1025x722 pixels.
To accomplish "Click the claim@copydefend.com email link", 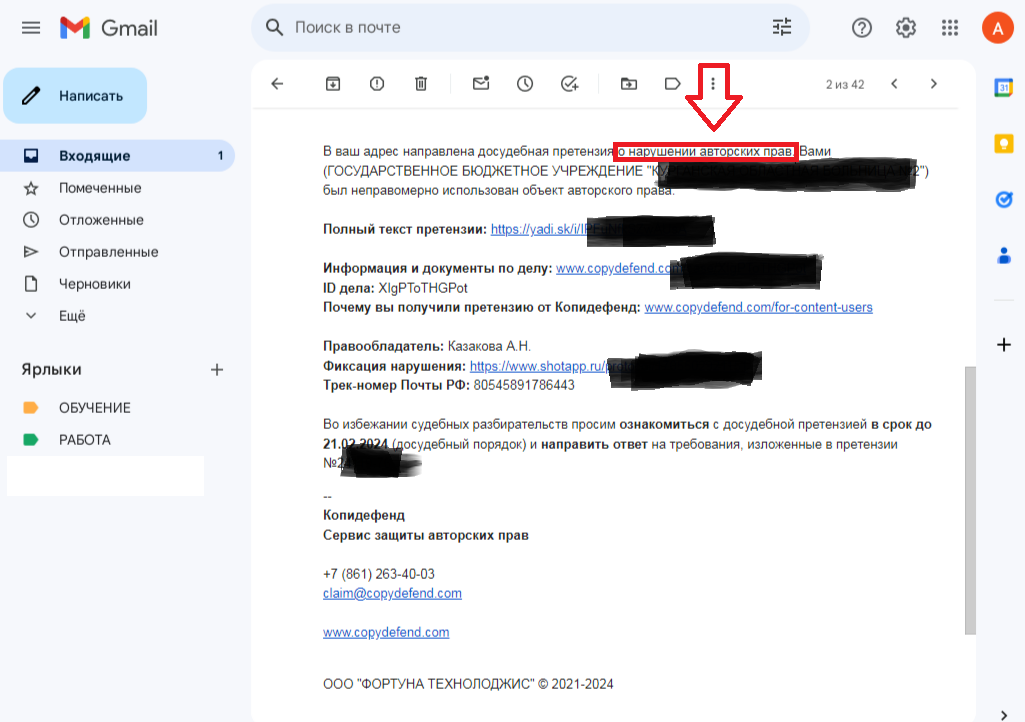I will tap(392, 593).
